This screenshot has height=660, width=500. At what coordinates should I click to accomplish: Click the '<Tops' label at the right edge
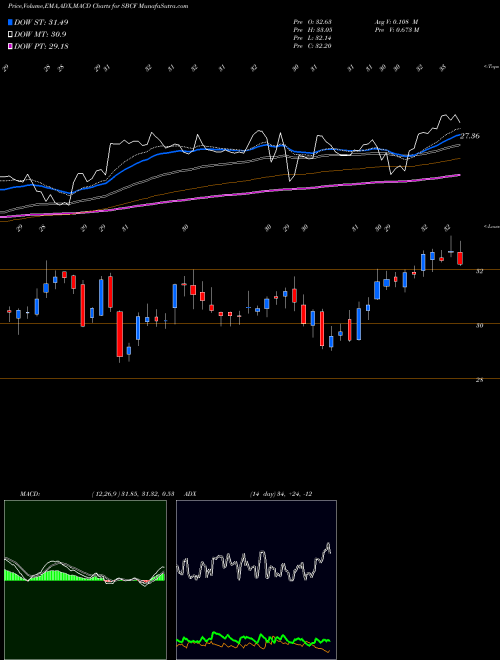491,67
